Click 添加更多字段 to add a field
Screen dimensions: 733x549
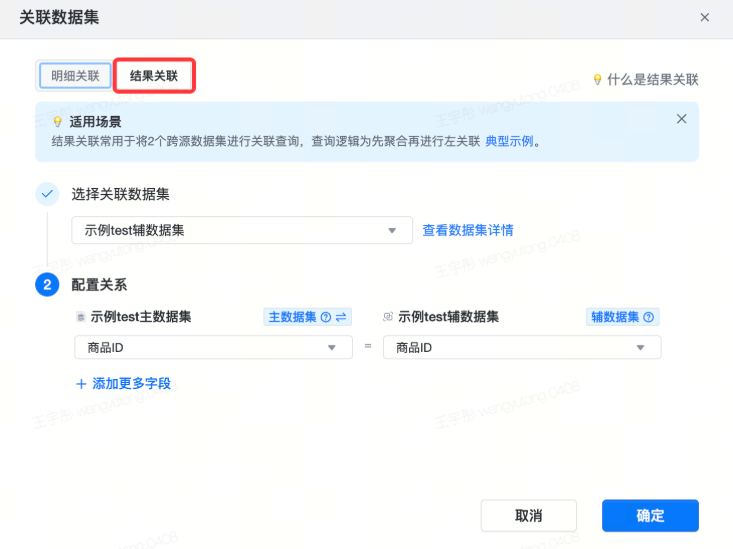point(123,383)
